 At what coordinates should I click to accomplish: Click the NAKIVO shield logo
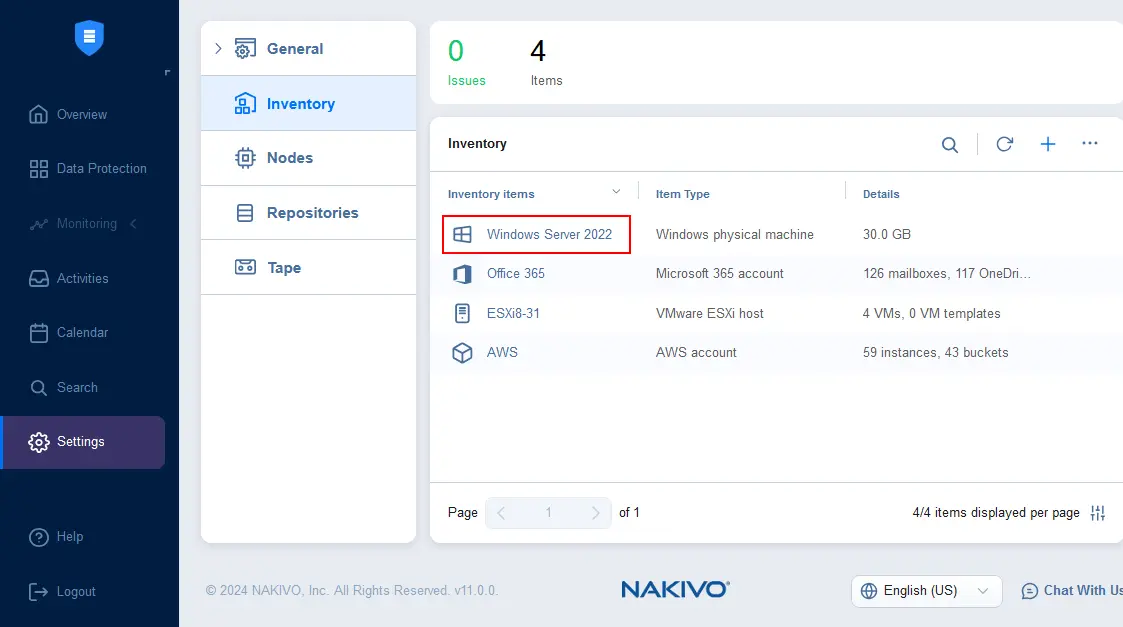pos(90,37)
